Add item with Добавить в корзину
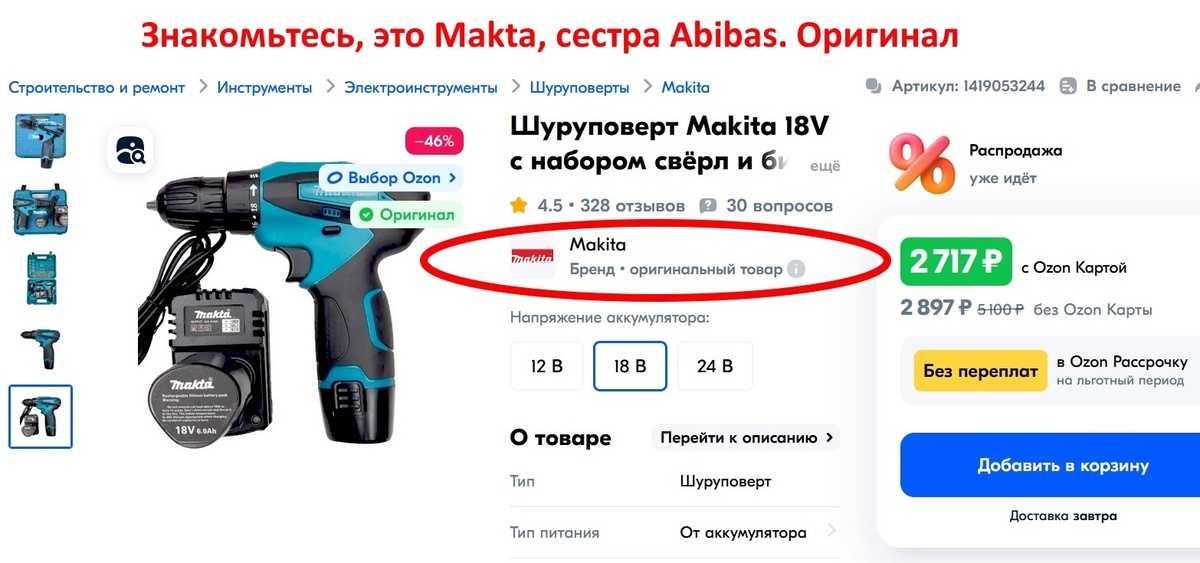 coord(1049,465)
